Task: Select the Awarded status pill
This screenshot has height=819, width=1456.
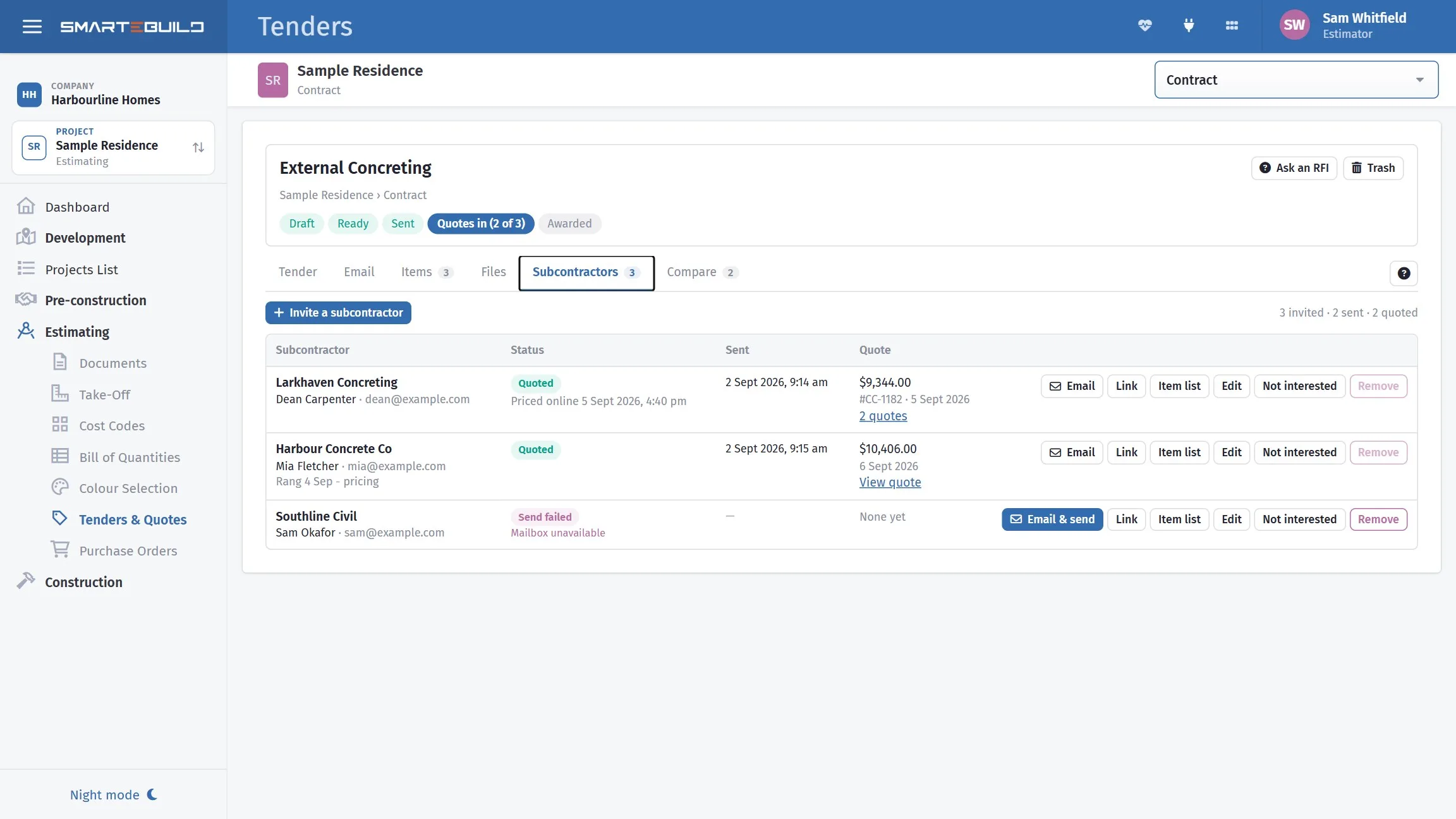Action: (x=569, y=223)
